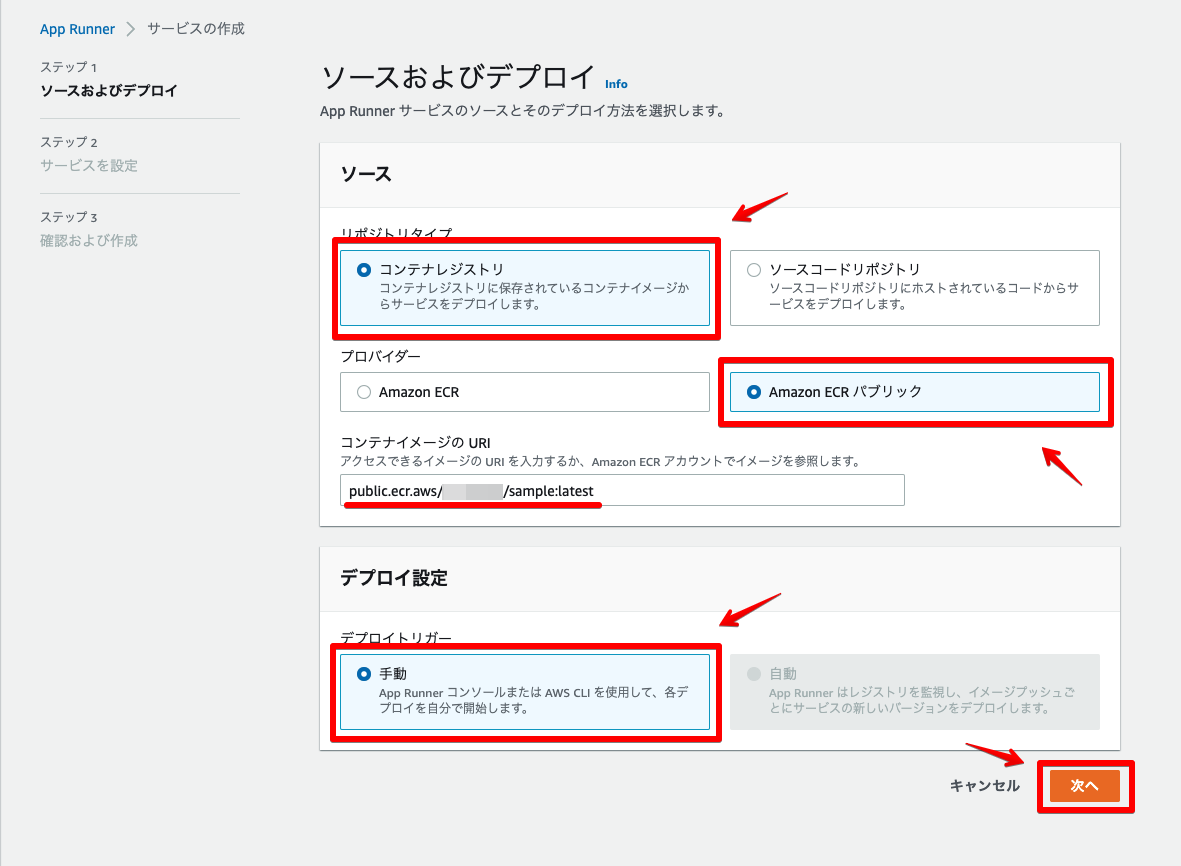Image resolution: width=1181 pixels, height=866 pixels.
Task: Open the App Runner breadcrumb link
Action: pos(77,29)
